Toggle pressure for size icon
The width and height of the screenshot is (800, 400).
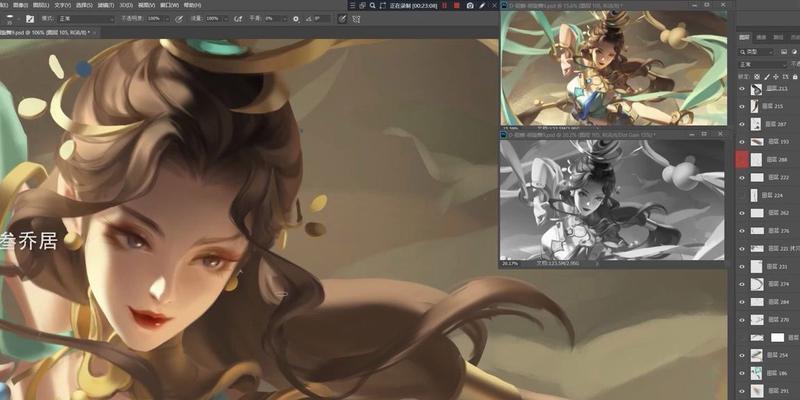[342, 19]
